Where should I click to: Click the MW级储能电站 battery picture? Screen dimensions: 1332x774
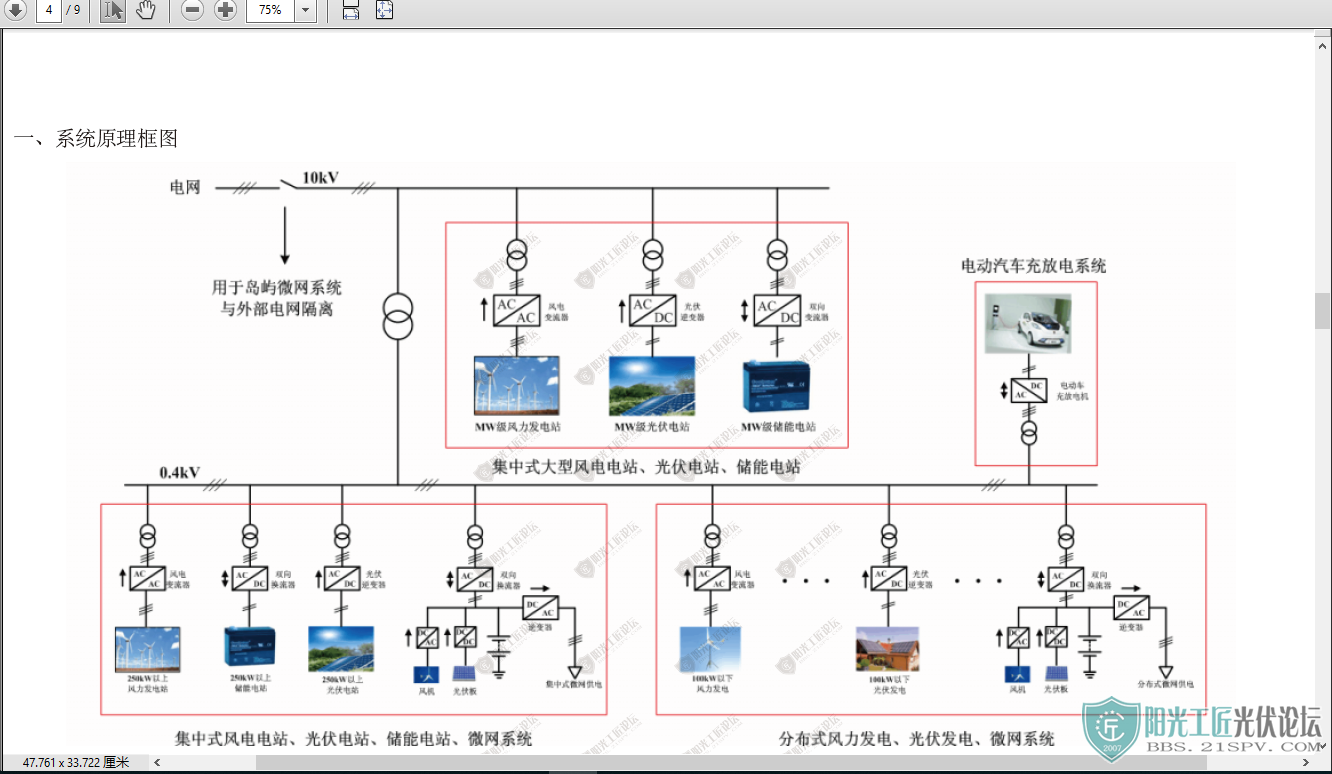click(x=776, y=386)
